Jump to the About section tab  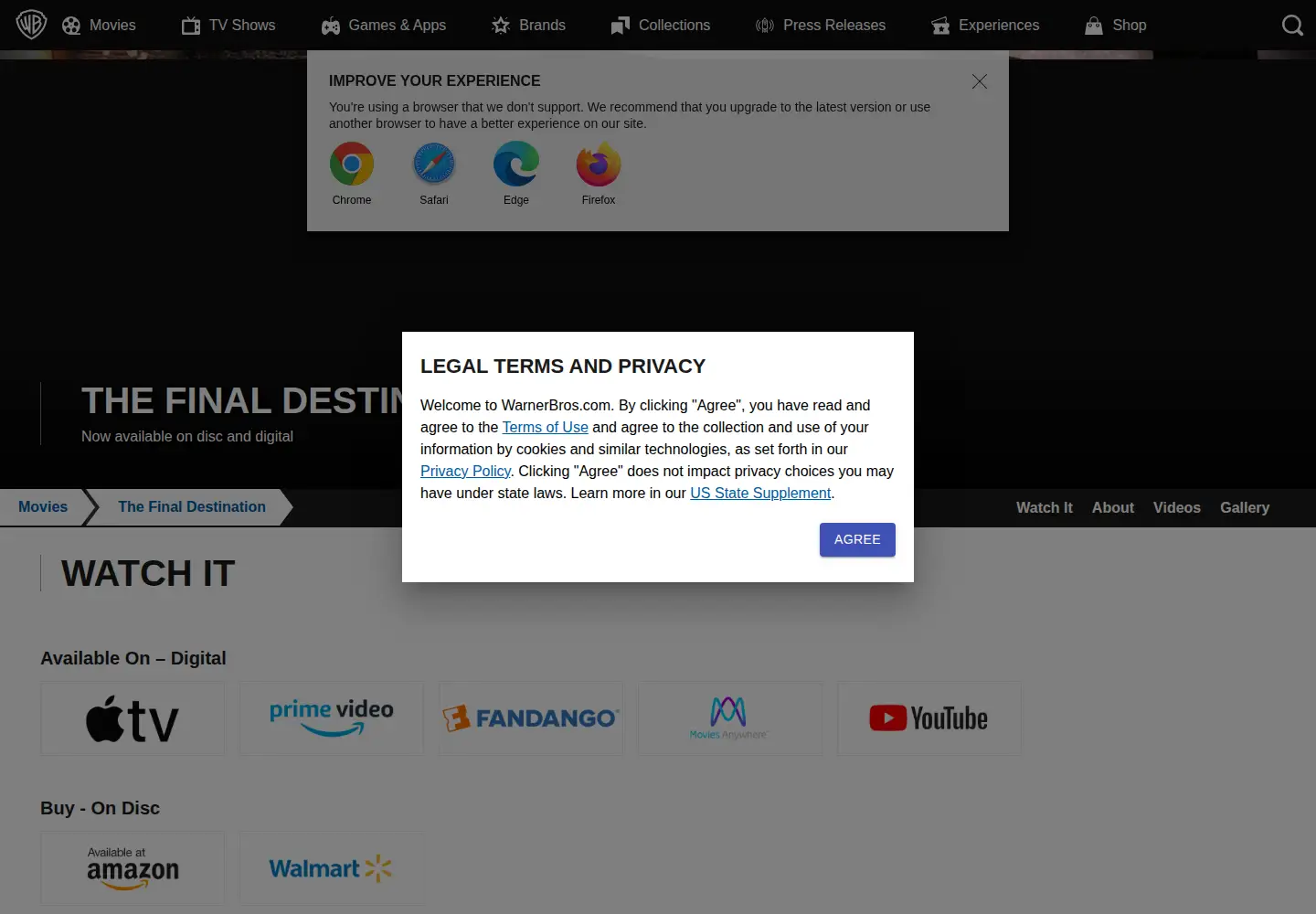tap(1113, 507)
